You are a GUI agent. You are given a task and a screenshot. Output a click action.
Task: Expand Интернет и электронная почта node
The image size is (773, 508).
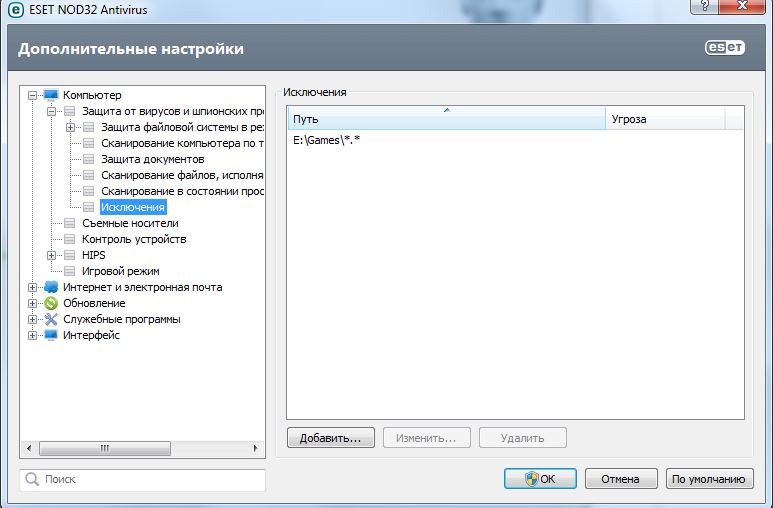[33, 287]
